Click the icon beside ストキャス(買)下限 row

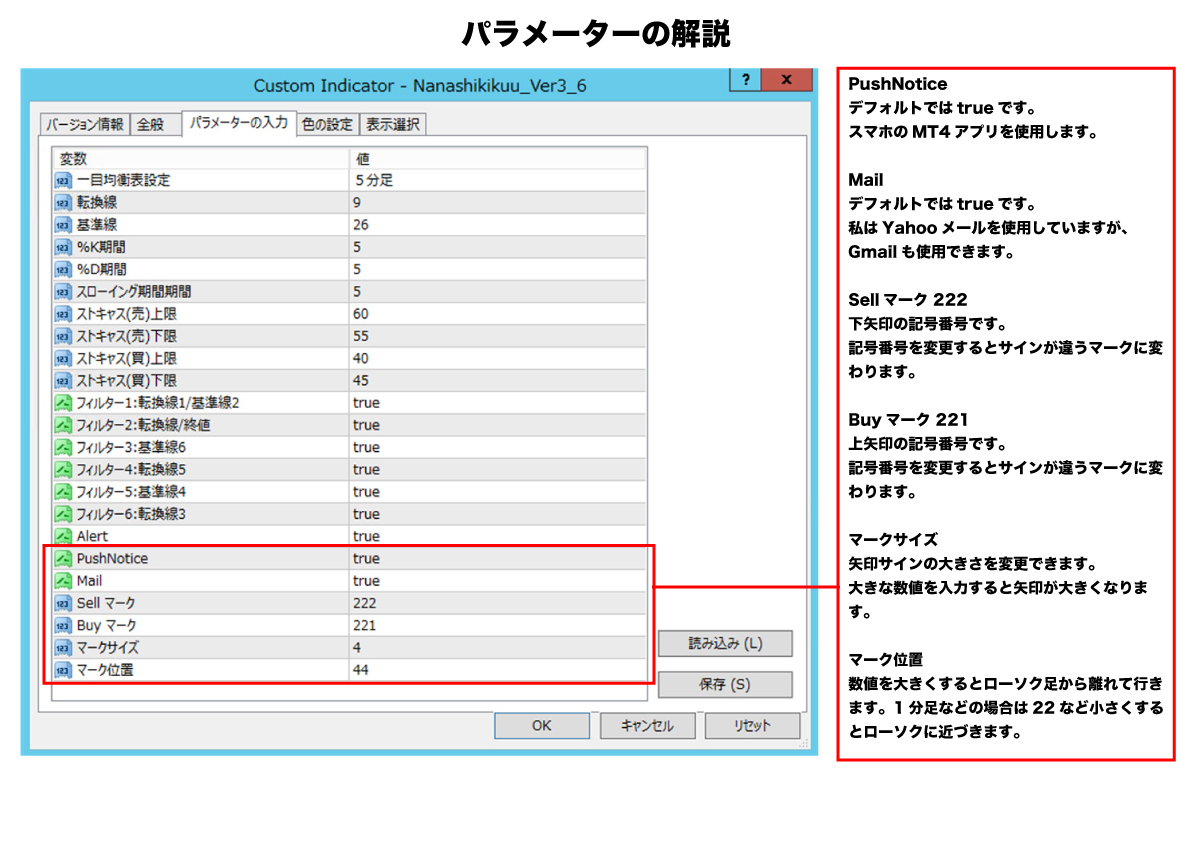(63, 380)
